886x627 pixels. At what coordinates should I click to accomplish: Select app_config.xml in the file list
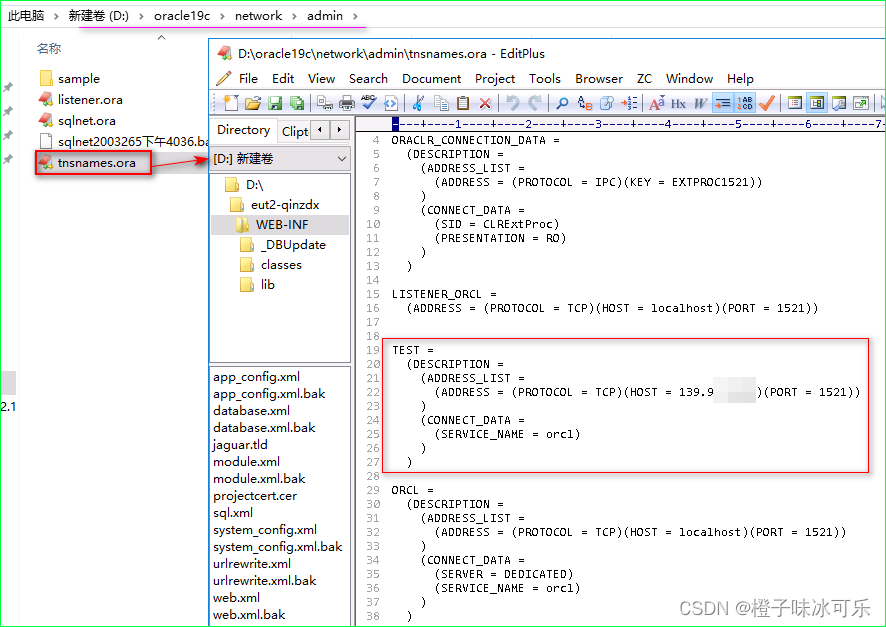[x=257, y=377]
